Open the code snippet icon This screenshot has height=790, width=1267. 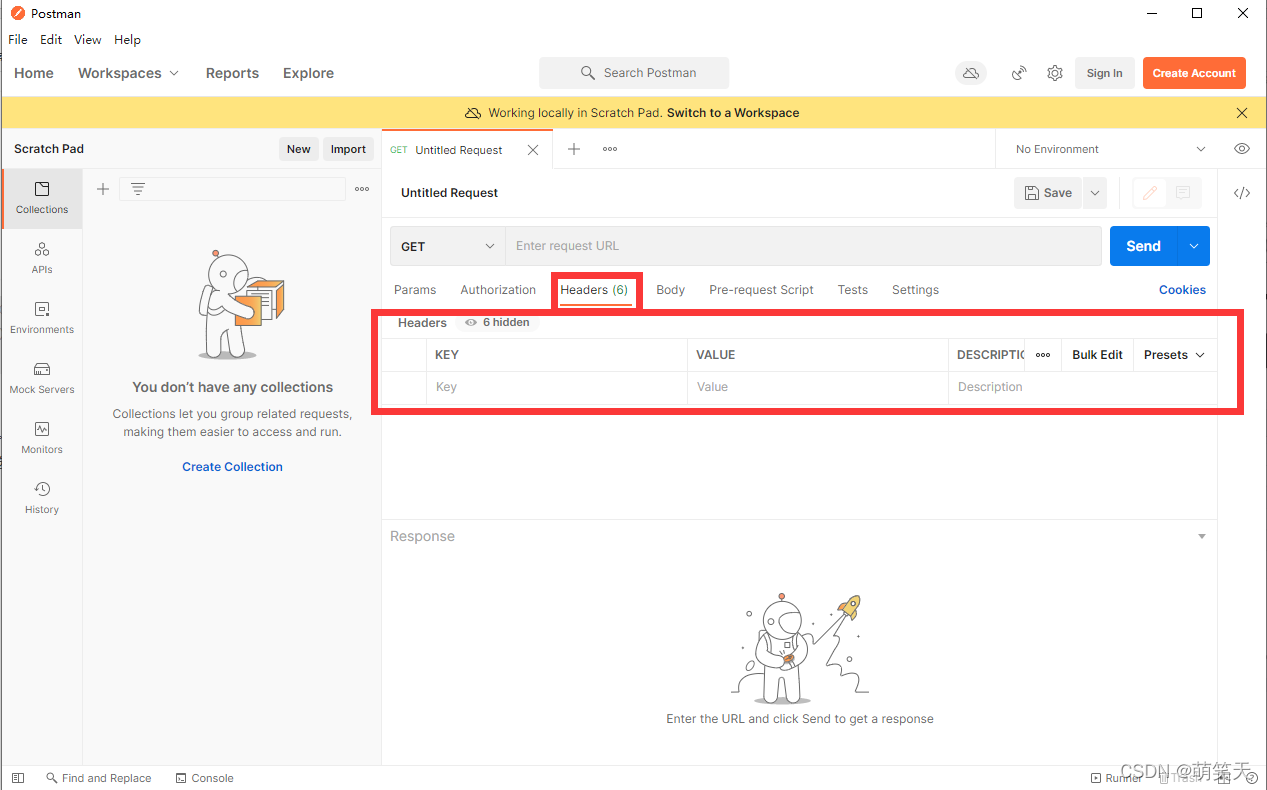pyautogui.click(x=1242, y=193)
